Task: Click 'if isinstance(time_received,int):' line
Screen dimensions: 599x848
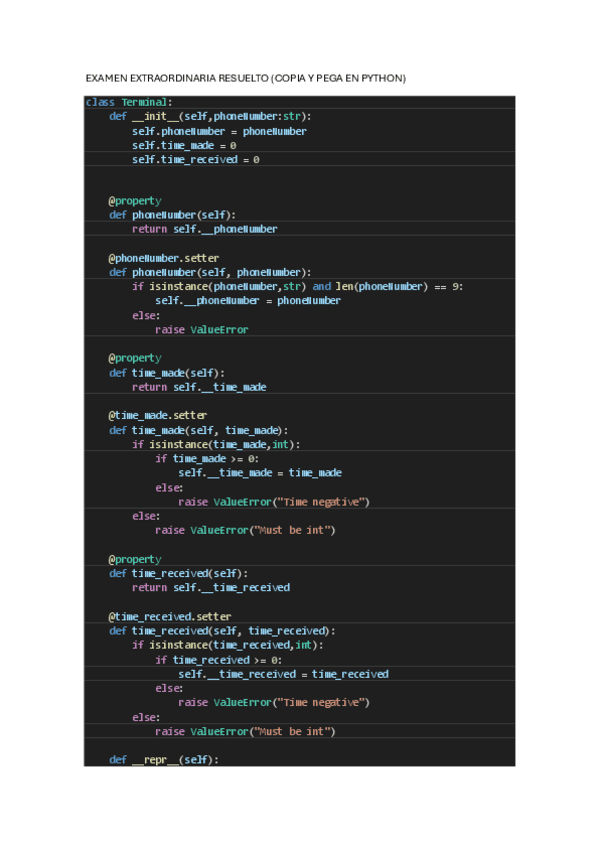Action: [228, 645]
